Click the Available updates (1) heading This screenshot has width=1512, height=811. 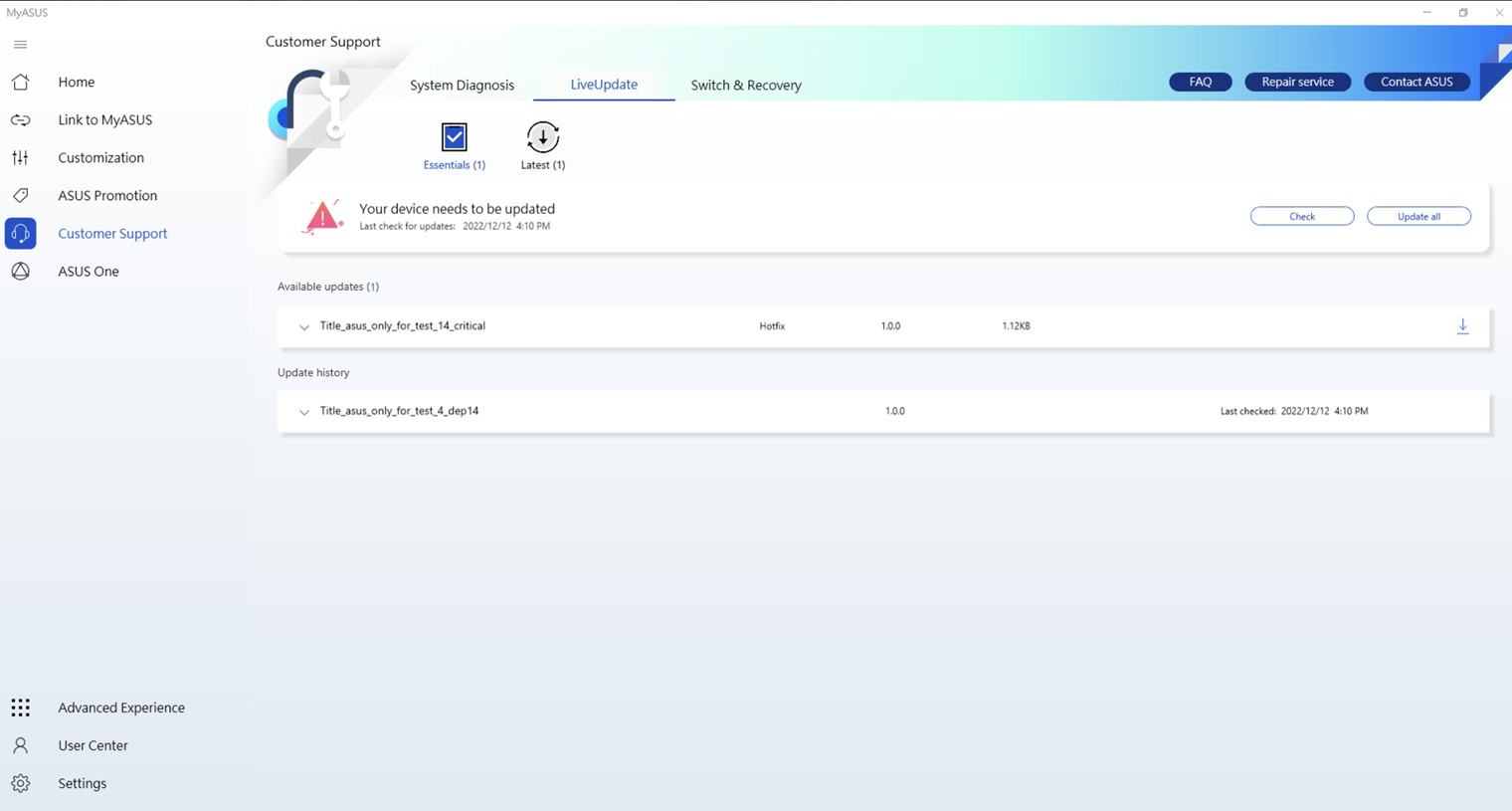tap(328, 287)
